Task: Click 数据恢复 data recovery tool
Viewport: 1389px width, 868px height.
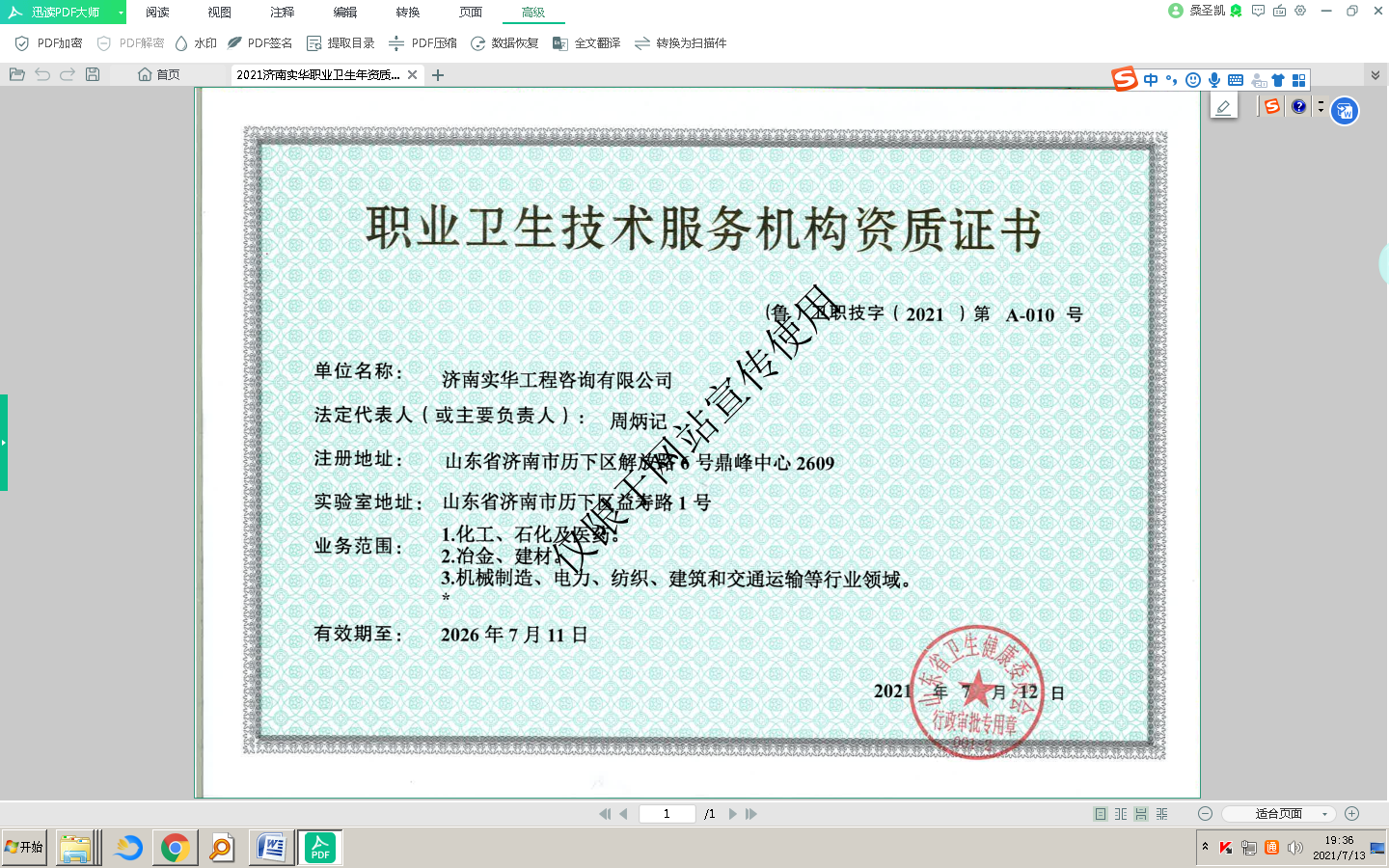Action: [x=504, y=43]
